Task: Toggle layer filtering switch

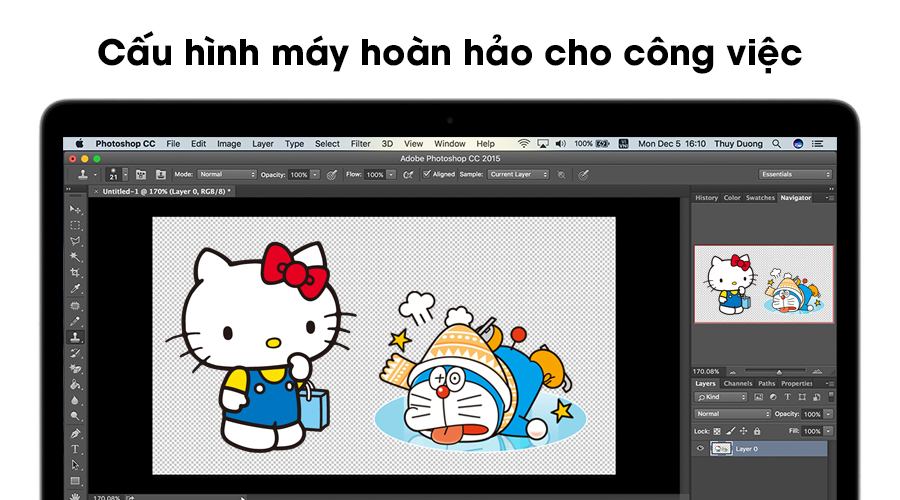Action: click(x=831, y=397)
